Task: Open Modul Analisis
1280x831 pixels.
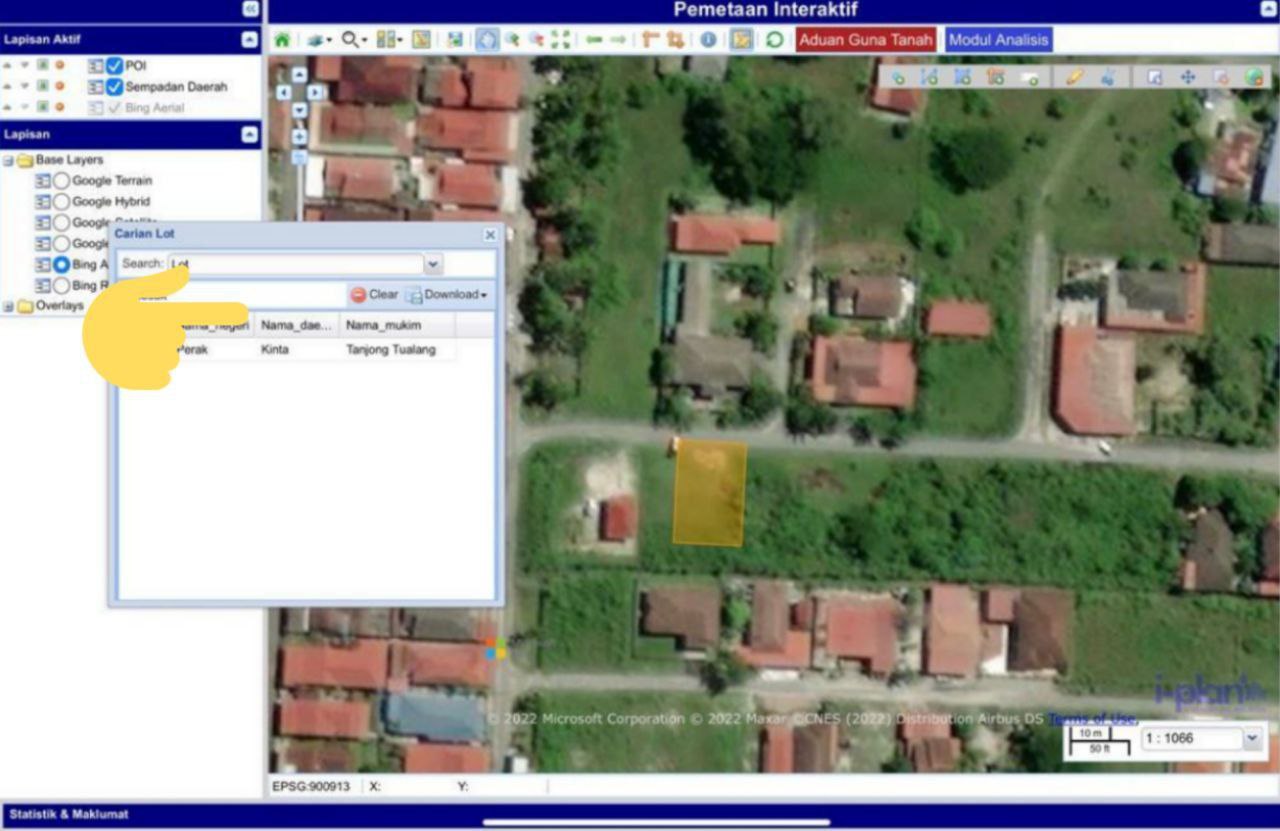Action: 998,40
